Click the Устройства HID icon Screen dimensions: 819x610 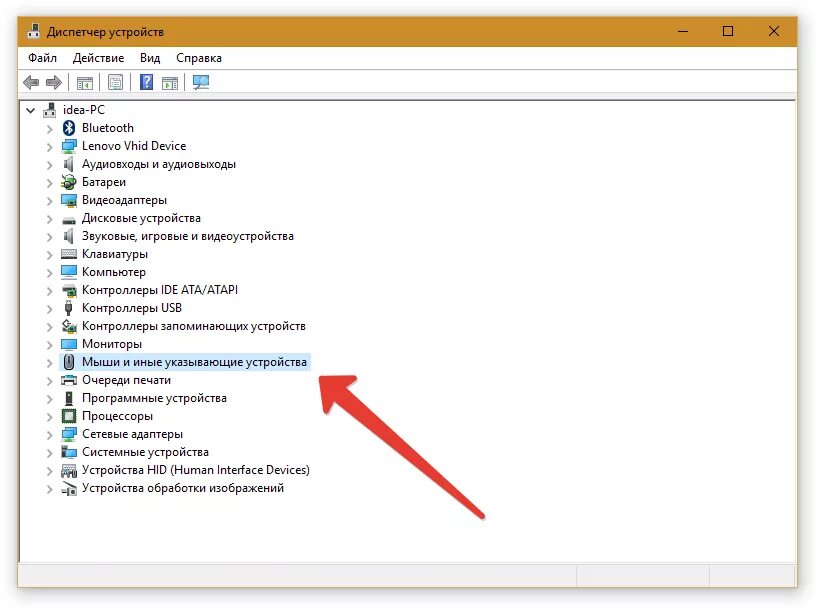[69, 471]
